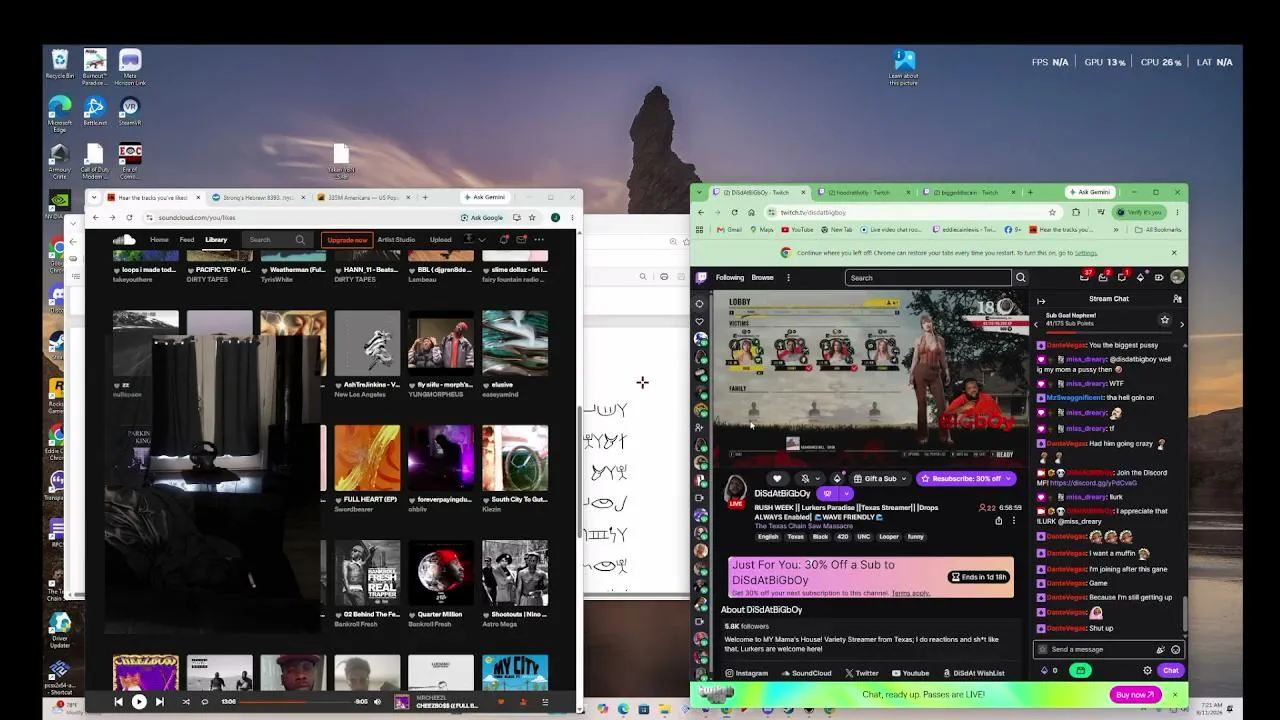Like the currently playing SoundCloud track

coord(502,702)
